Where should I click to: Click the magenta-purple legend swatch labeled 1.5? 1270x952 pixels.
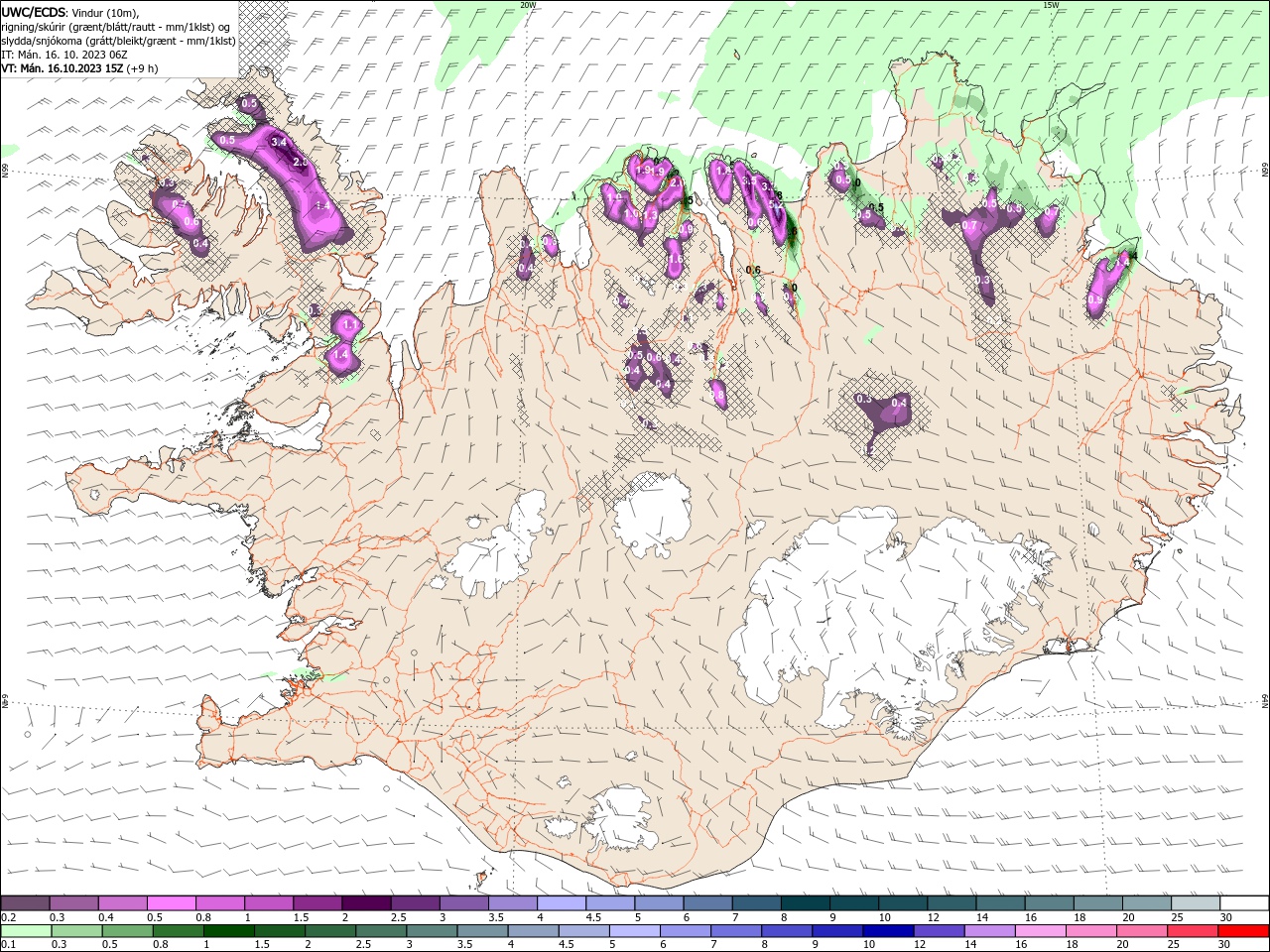(317, 903)
